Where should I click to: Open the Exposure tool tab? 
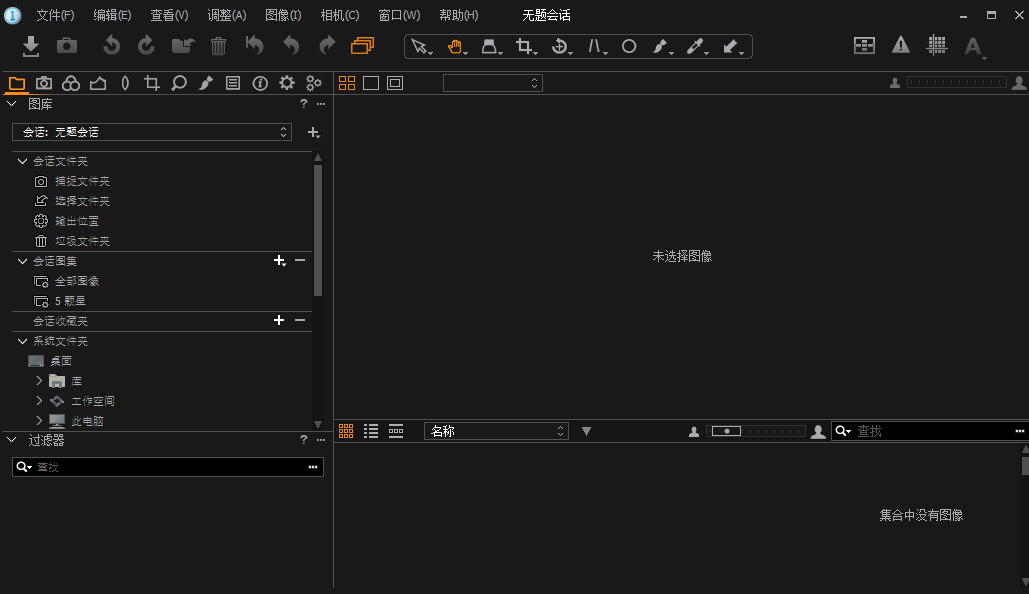pos(98,83)
